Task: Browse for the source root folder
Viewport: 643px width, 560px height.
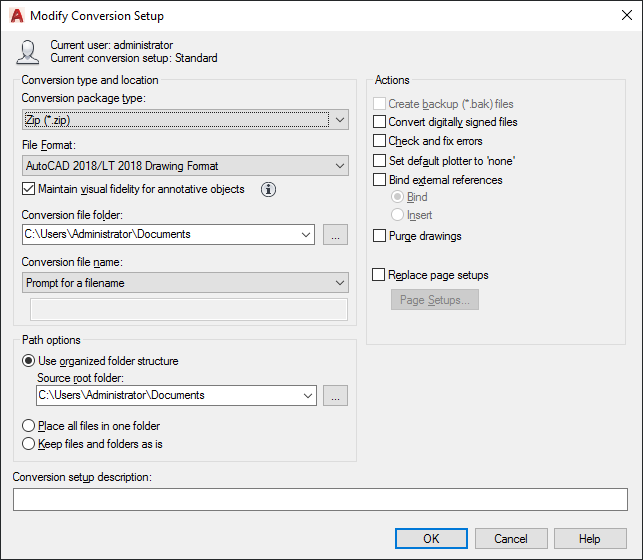Action: pos(335,395)
